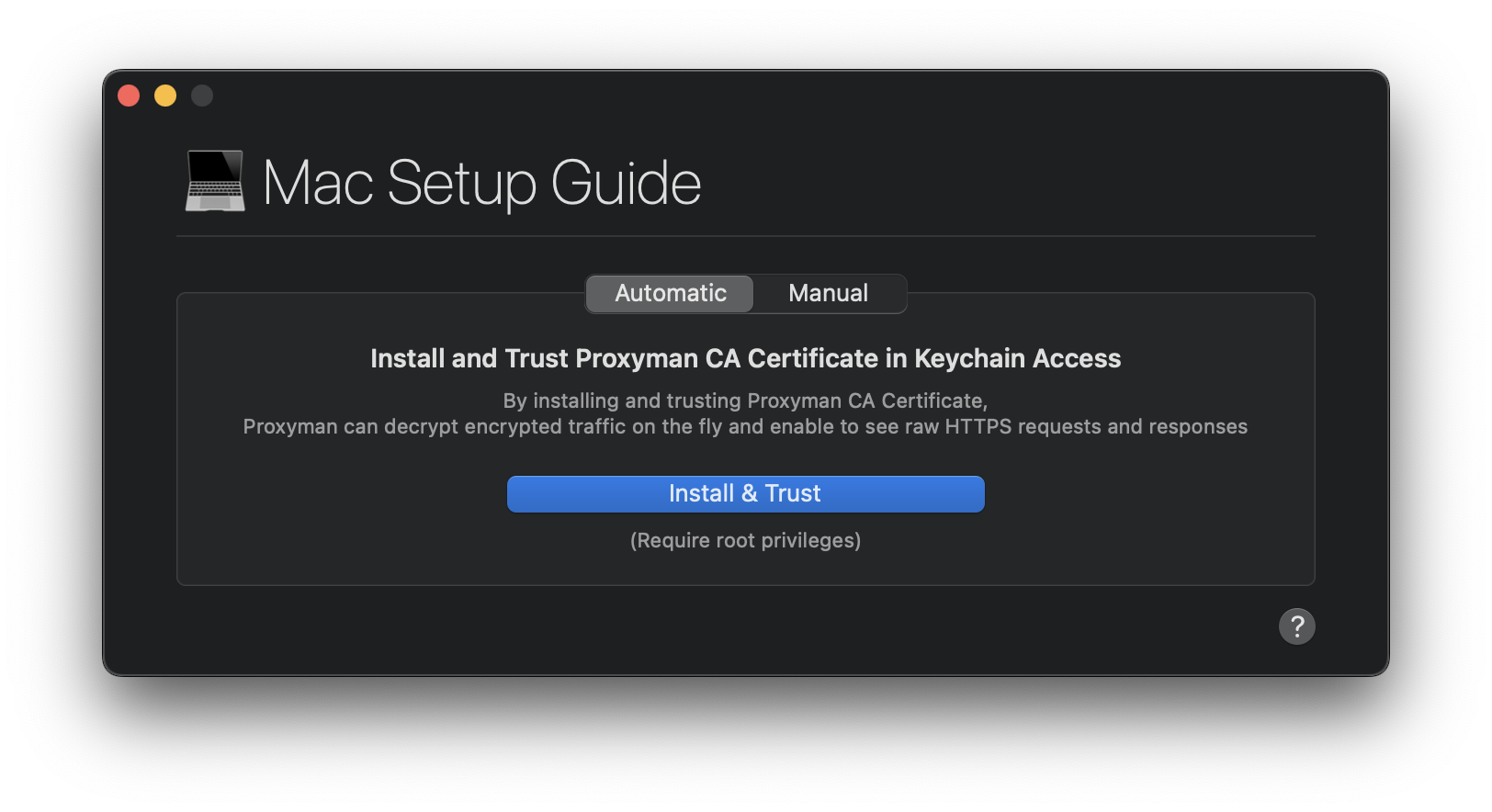This screenshot has height=812, width=1492.
Task: Click the "(Require root privileges)" label
Action: [745, 540]
